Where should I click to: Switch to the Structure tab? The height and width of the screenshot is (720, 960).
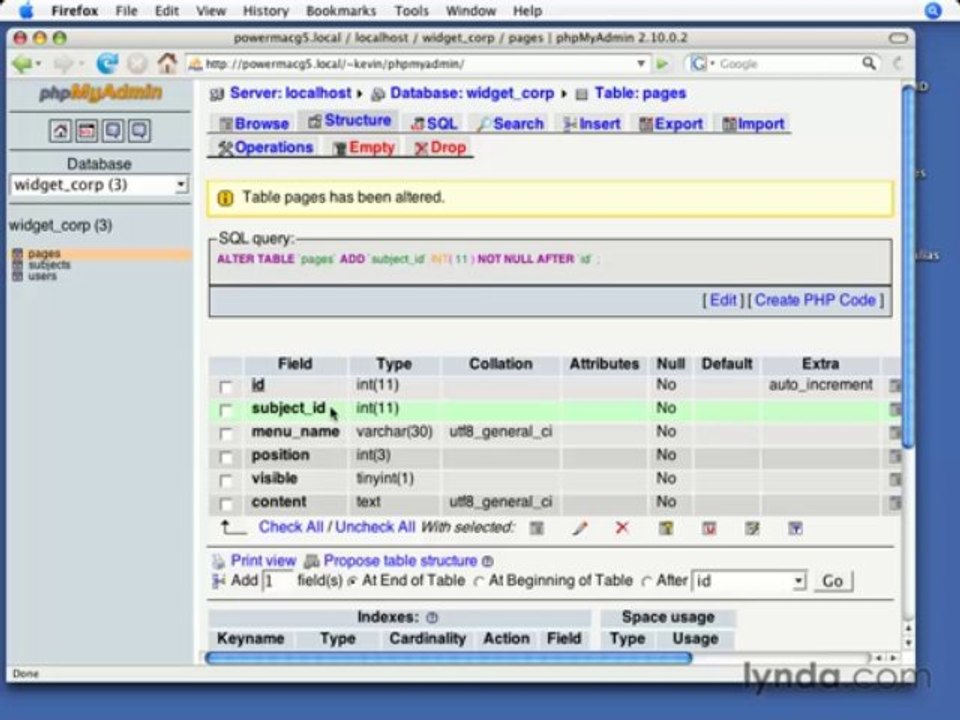click(x=349, y=121)
